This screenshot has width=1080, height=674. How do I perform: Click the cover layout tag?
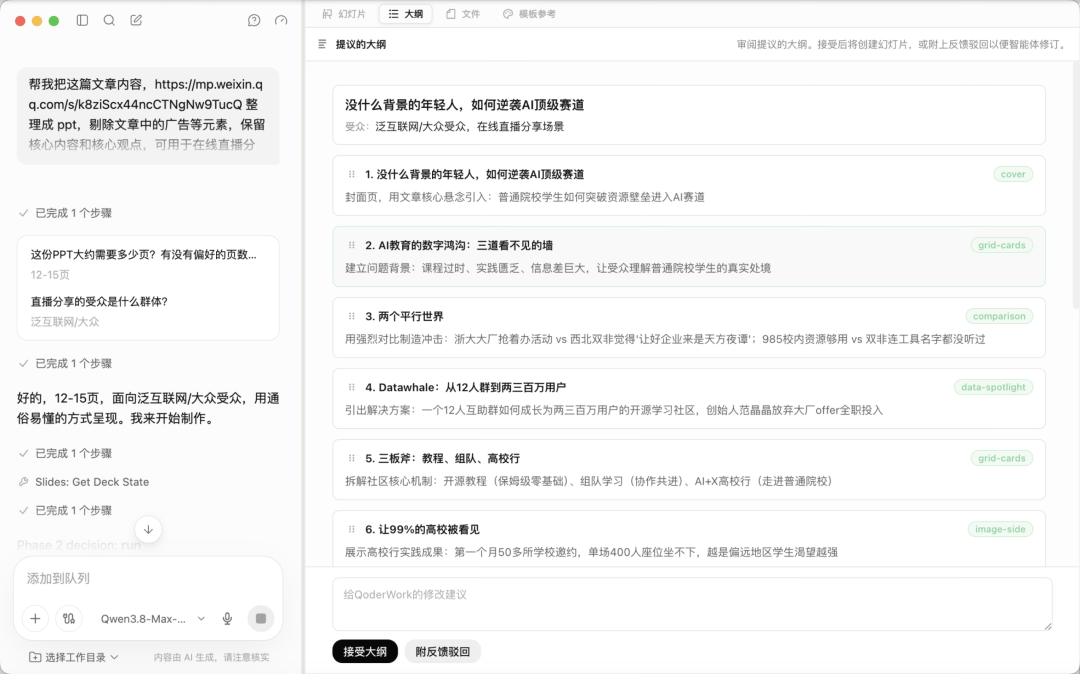pyautogui.click(x=1013, y=174)
